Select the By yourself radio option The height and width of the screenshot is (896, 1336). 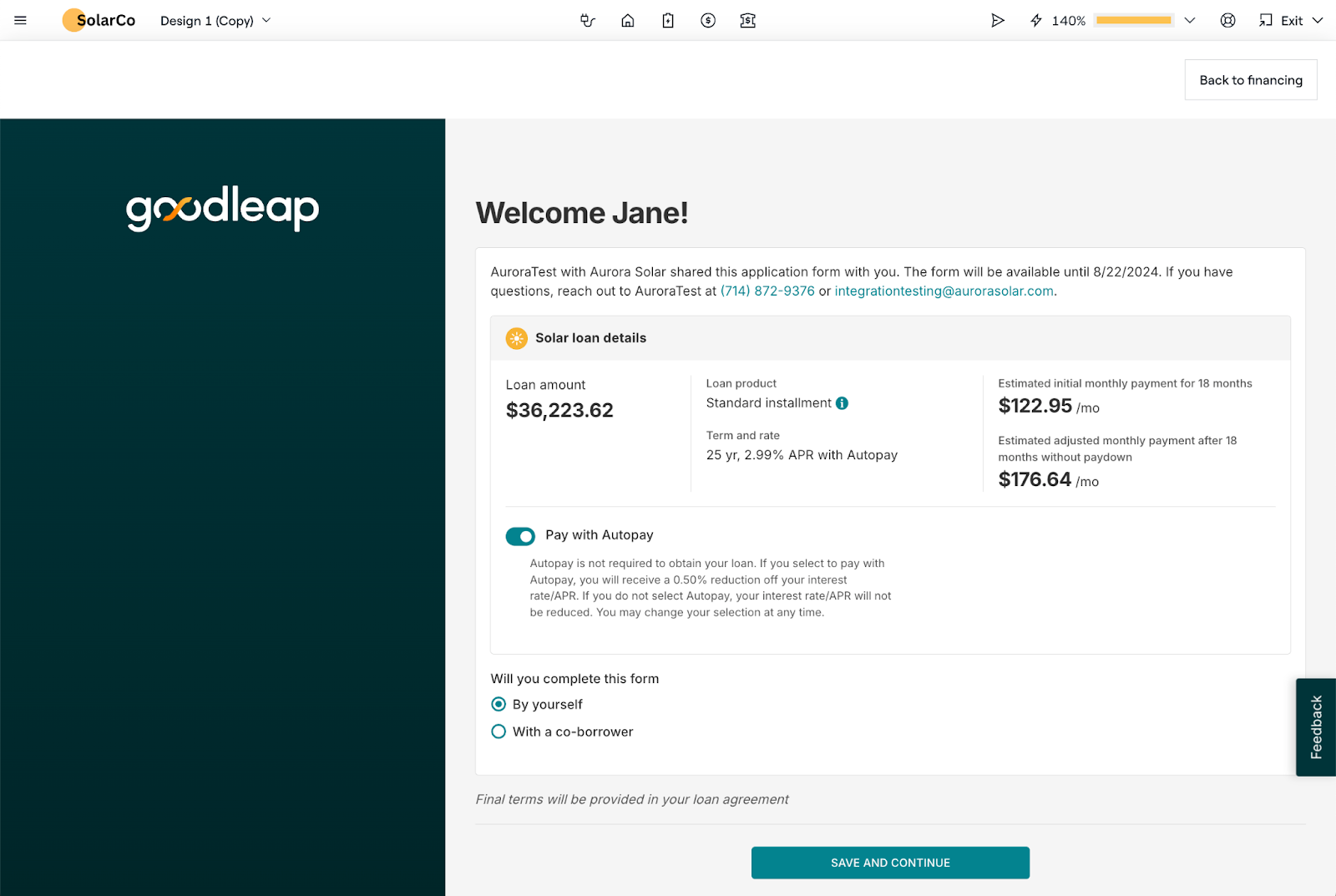coord(498,704)
